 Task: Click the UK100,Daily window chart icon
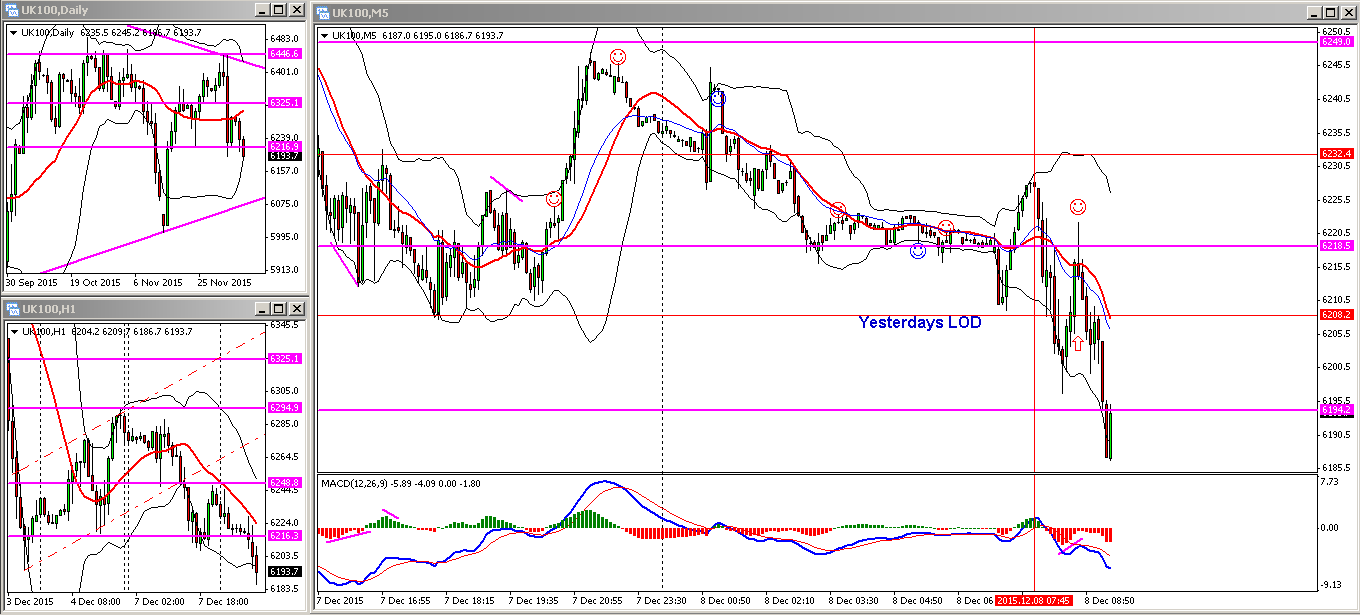coord(12,10)
